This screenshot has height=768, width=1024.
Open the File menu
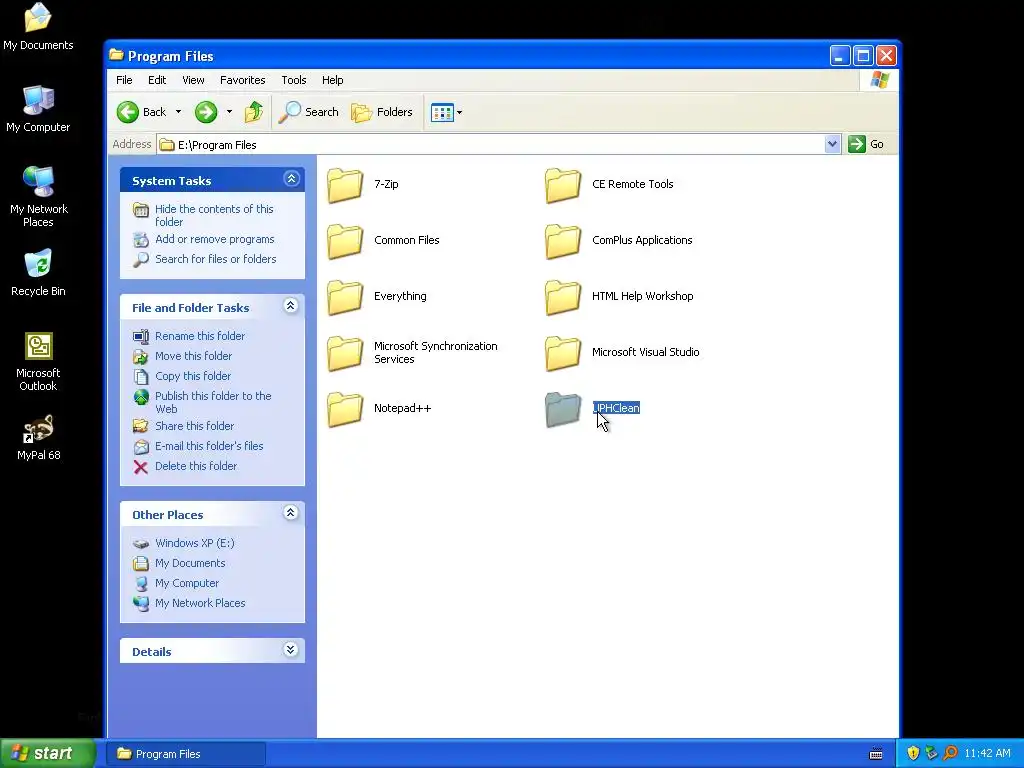click(124, 80)
